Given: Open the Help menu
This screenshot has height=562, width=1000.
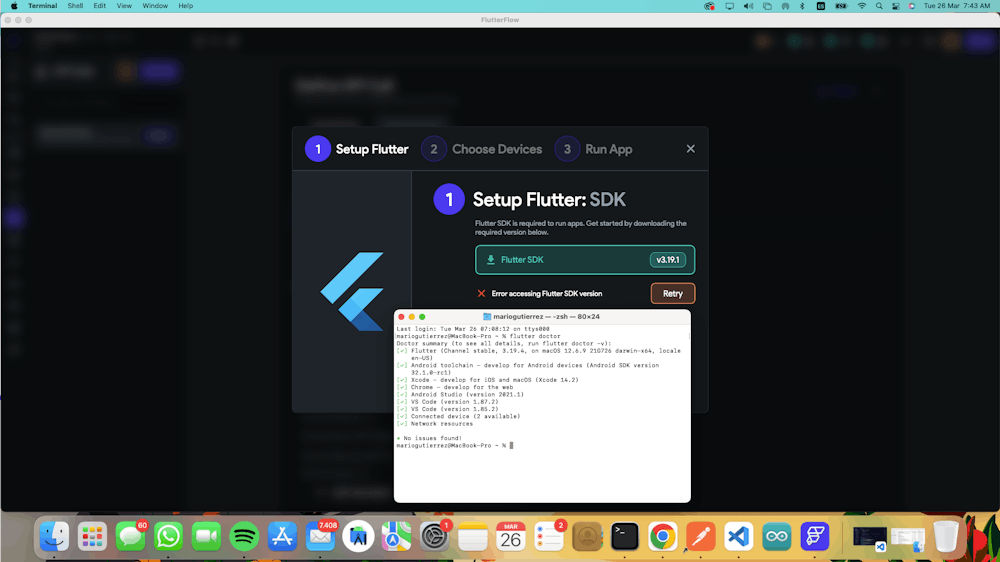Looking at the screenshot, I should pyautogui.click(x=186, y=6).
